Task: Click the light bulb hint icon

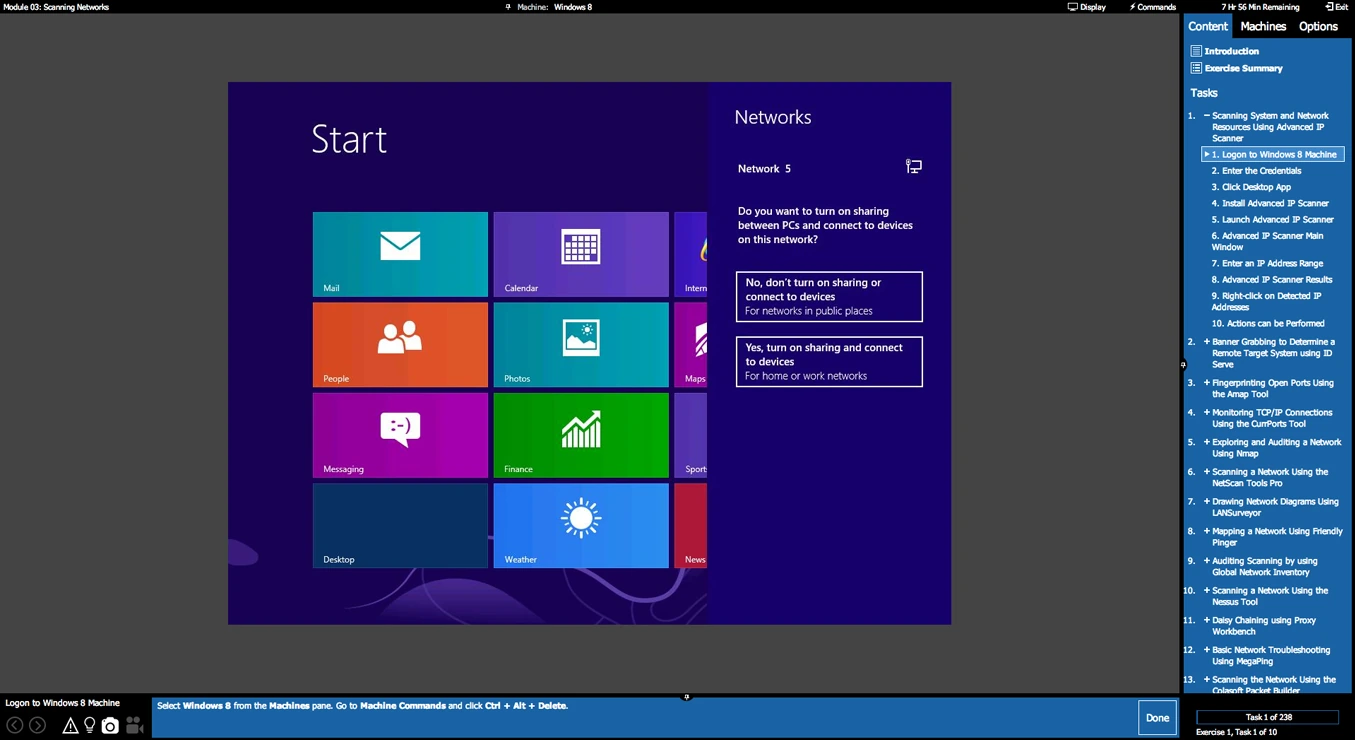Action: pyautogui.click(x=89, y=725)
